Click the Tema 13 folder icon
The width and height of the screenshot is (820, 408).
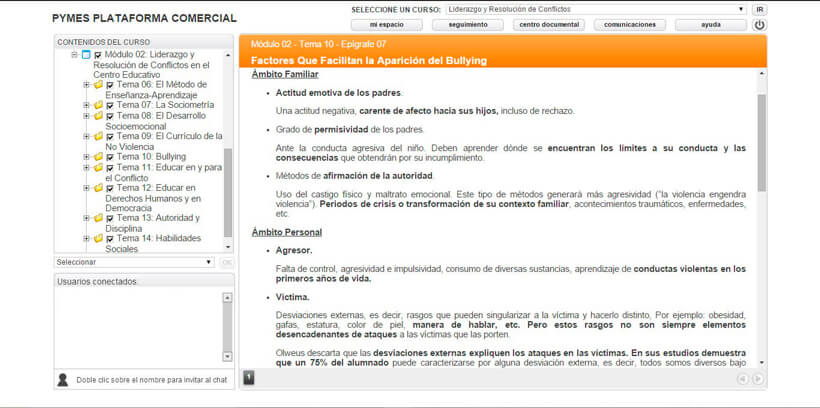pos(98,218)
